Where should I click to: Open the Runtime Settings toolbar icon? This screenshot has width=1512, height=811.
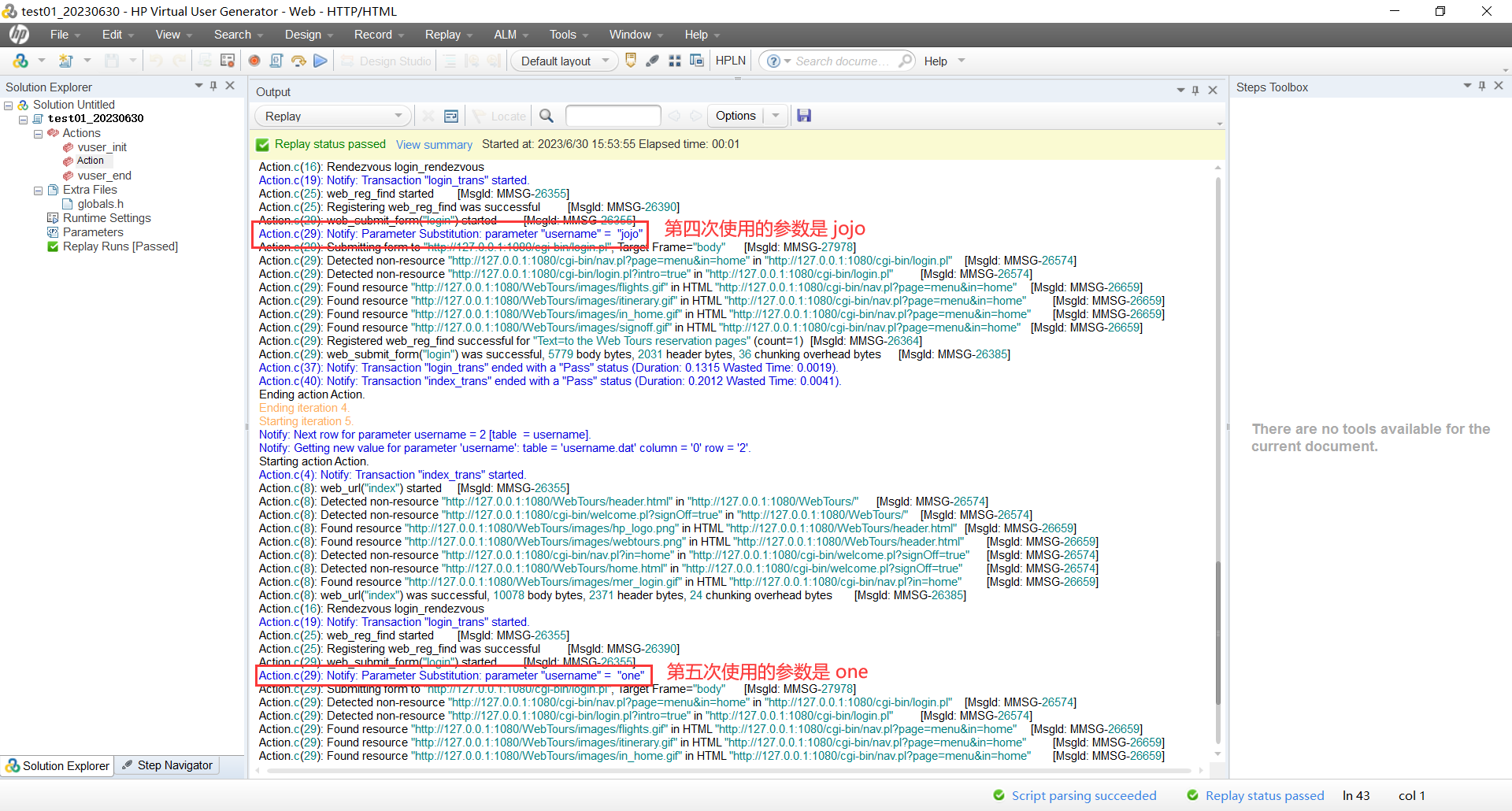pos(228,61)
